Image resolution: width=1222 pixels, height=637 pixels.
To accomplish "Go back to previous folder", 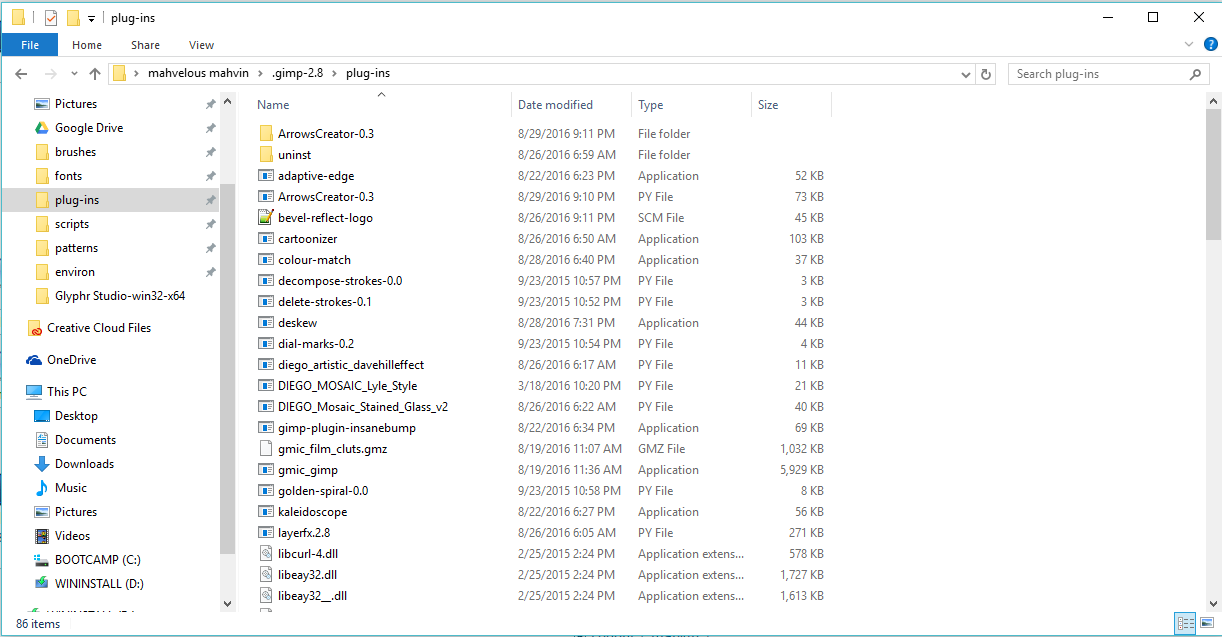I will pos(22,74).
